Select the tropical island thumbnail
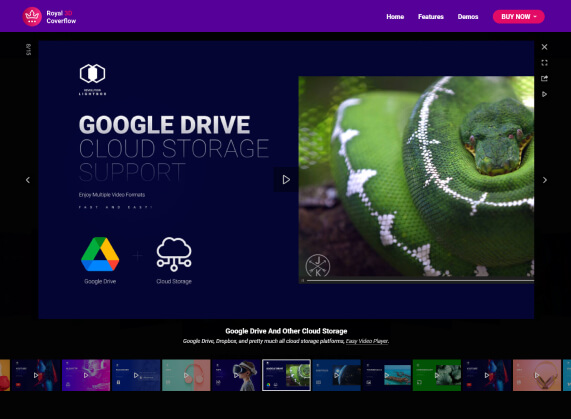 (387, 375)
